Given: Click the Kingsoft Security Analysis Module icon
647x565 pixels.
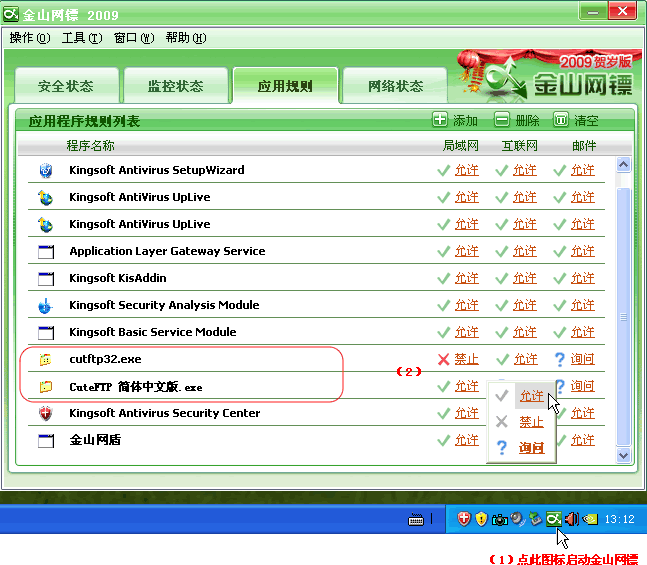Looking at the screenshot, I should point(45,305).
